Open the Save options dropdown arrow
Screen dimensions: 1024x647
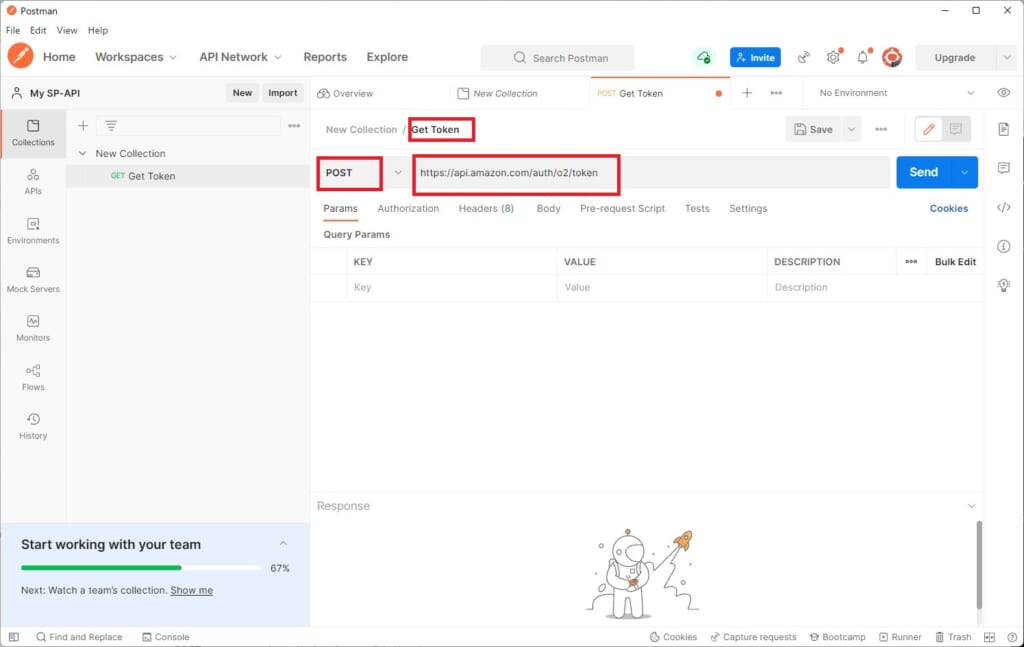[852, 129]
